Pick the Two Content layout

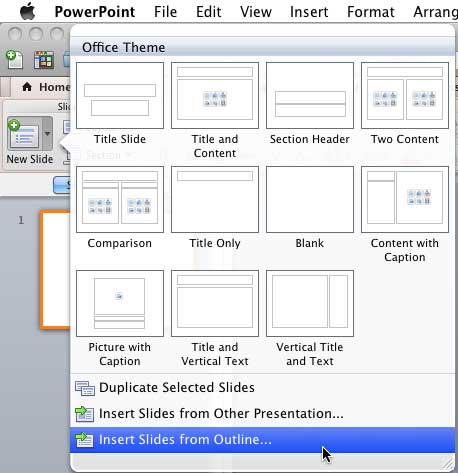[x=405, y=95]
